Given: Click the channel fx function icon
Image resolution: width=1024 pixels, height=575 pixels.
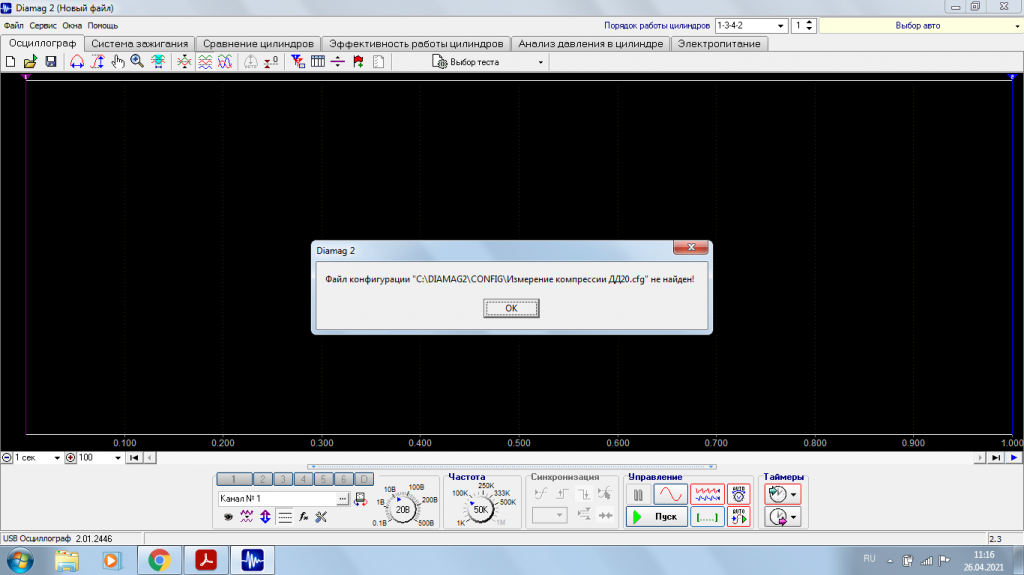Looking at the screenshot, I should pos(303,517).
